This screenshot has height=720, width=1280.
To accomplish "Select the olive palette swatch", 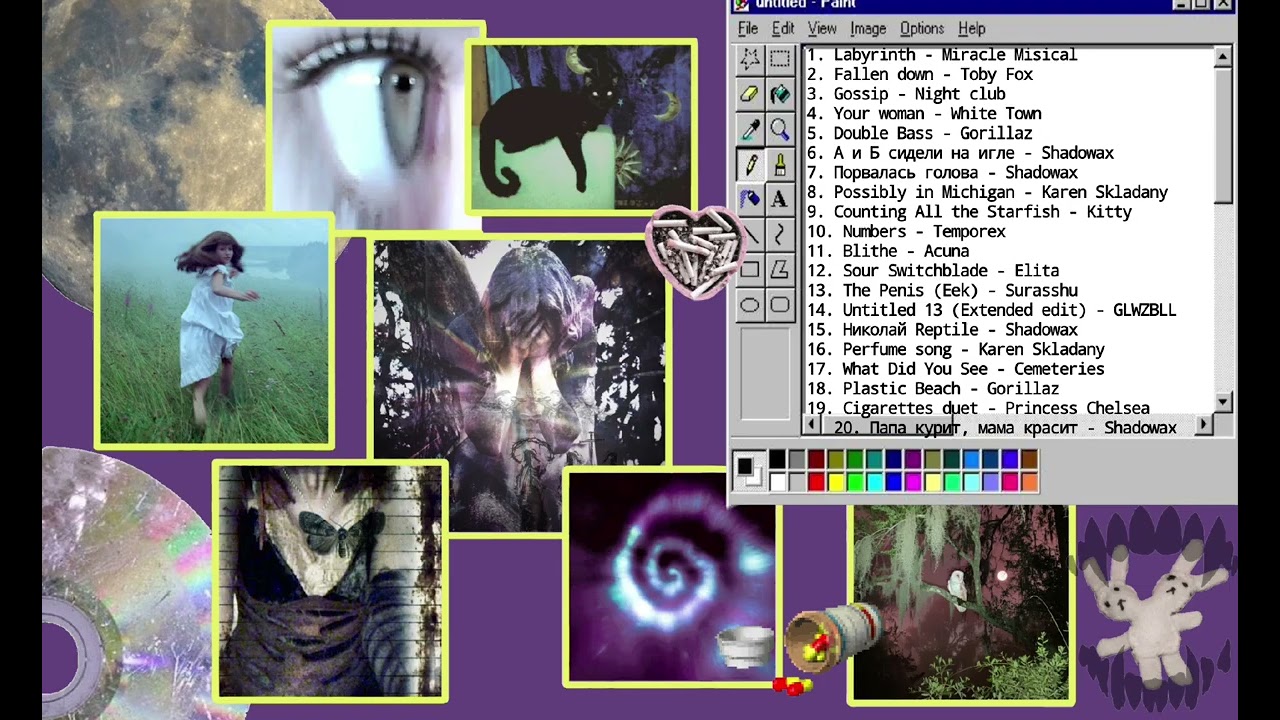I will (836, 459).
